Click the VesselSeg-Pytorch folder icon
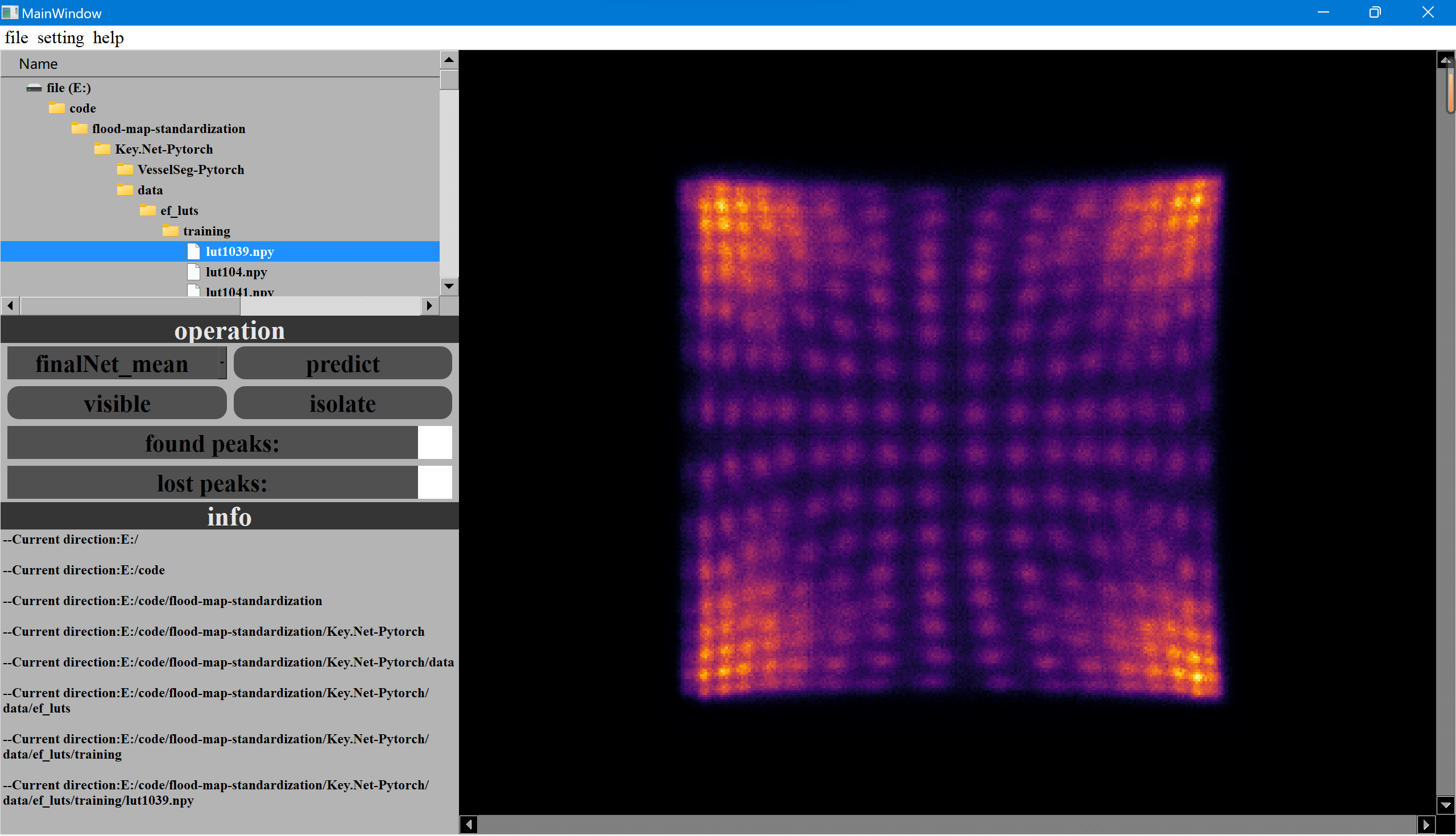The width and height of the screenshot is (1456, 836). (x=125, y=169)
